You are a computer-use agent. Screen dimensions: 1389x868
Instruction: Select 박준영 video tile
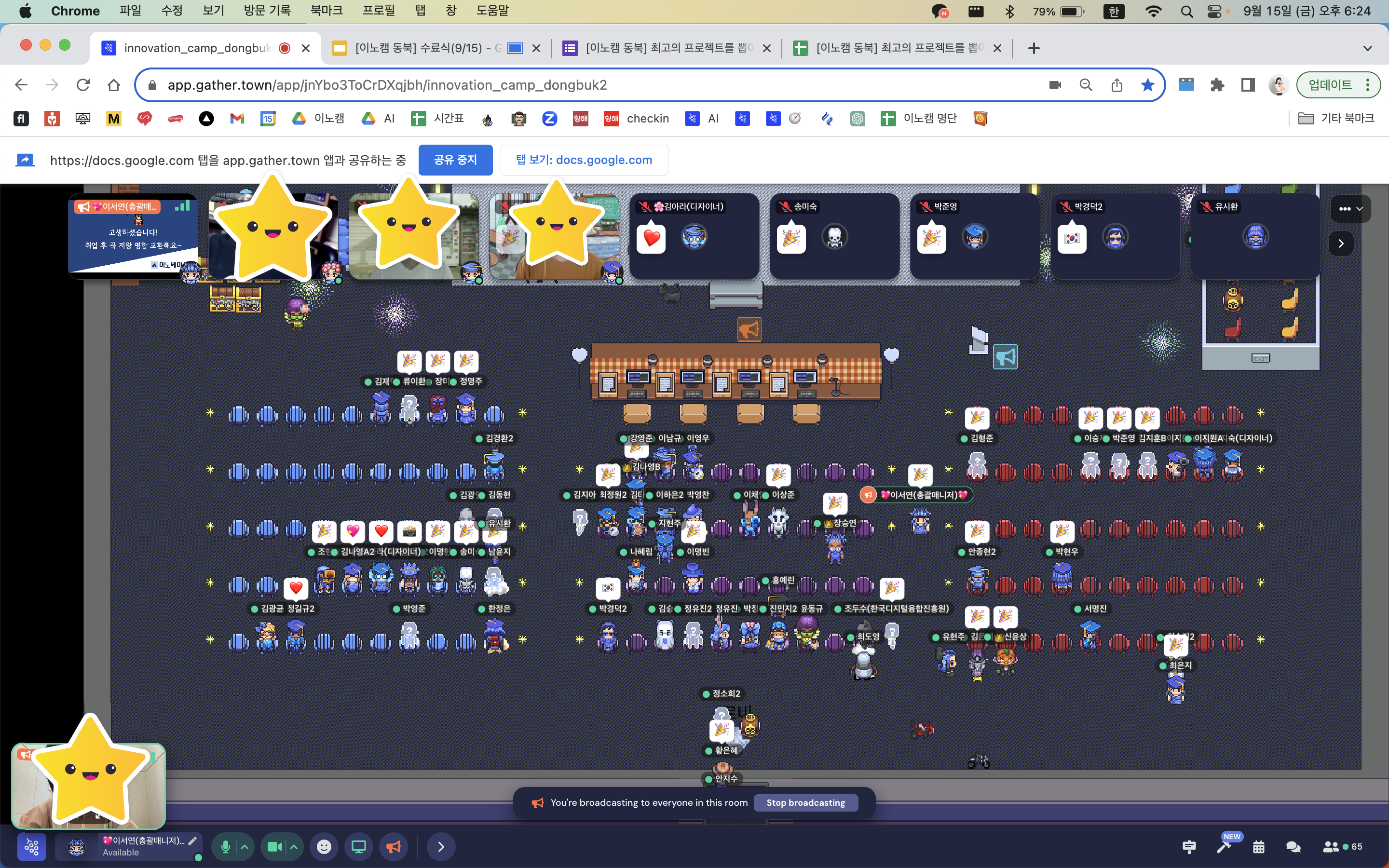coord(975,236)
